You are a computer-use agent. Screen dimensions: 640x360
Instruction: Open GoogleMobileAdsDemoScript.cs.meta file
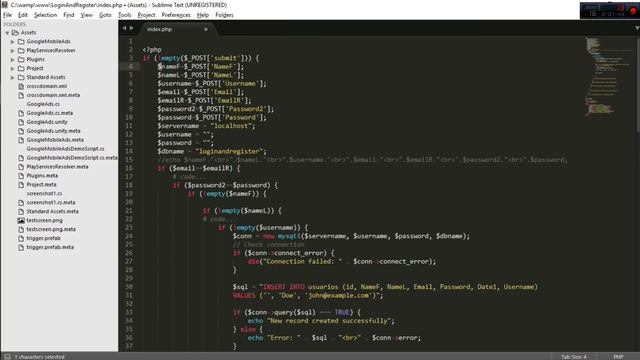[x=72, y=158]
